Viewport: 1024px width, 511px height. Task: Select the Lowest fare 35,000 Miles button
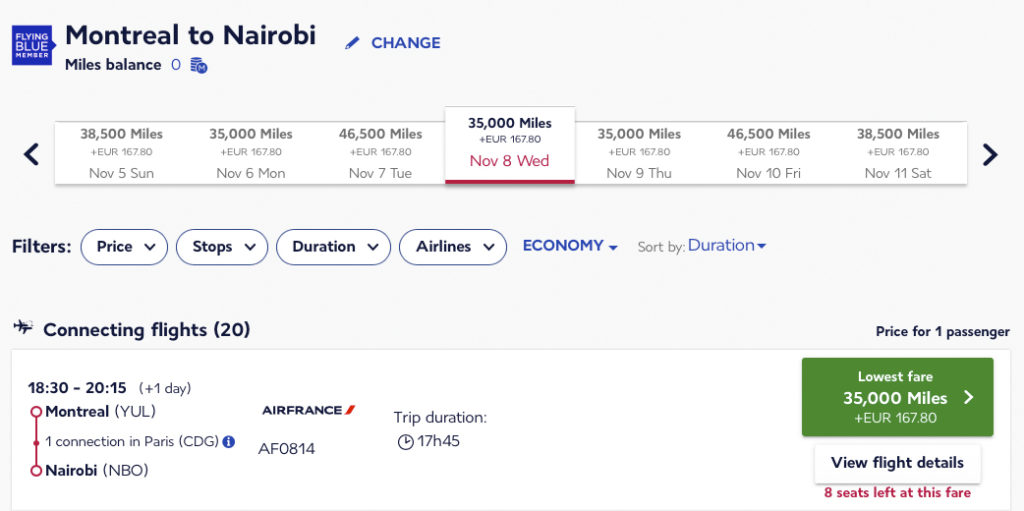(x=897, y=397)
